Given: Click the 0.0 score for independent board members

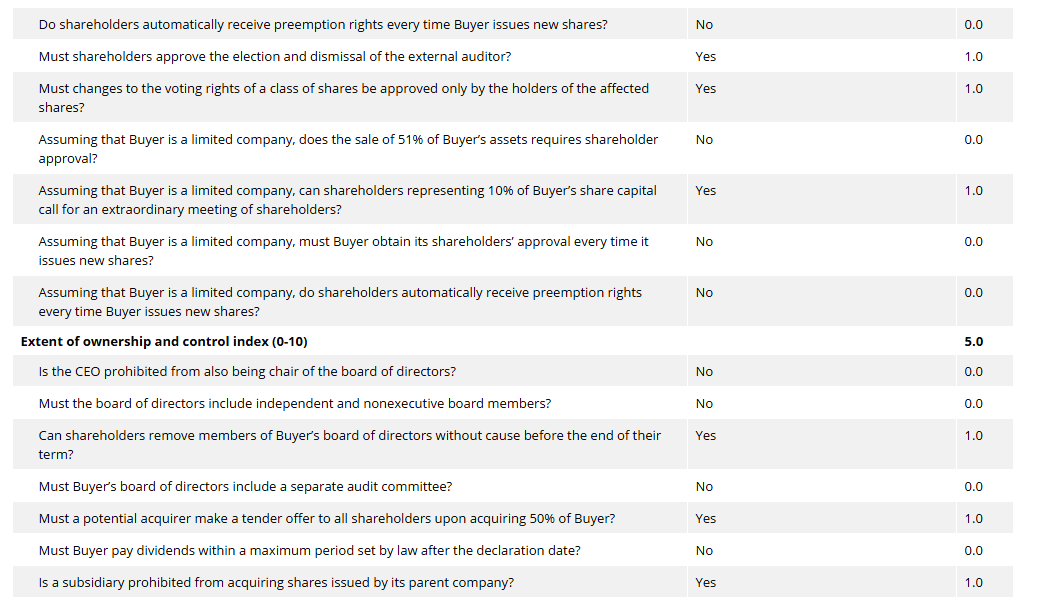Looking at the screenshot, I should [973, 403].
